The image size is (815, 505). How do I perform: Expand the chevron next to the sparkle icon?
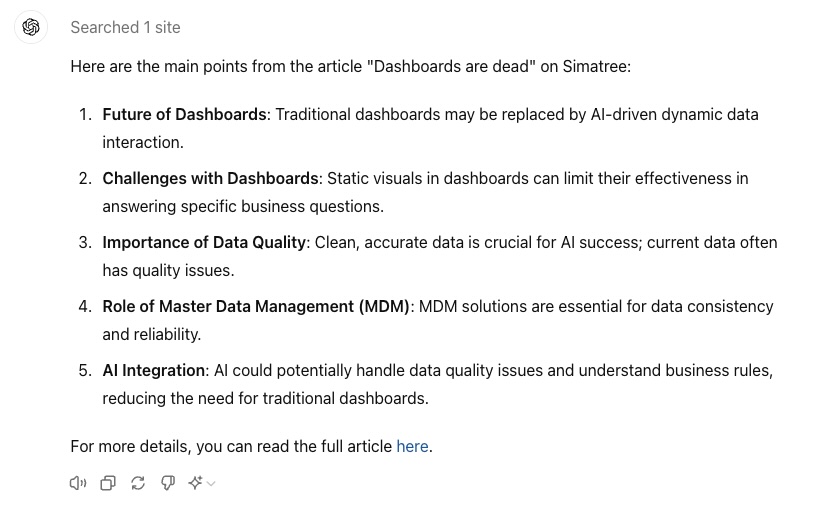(x=211, y=484)
